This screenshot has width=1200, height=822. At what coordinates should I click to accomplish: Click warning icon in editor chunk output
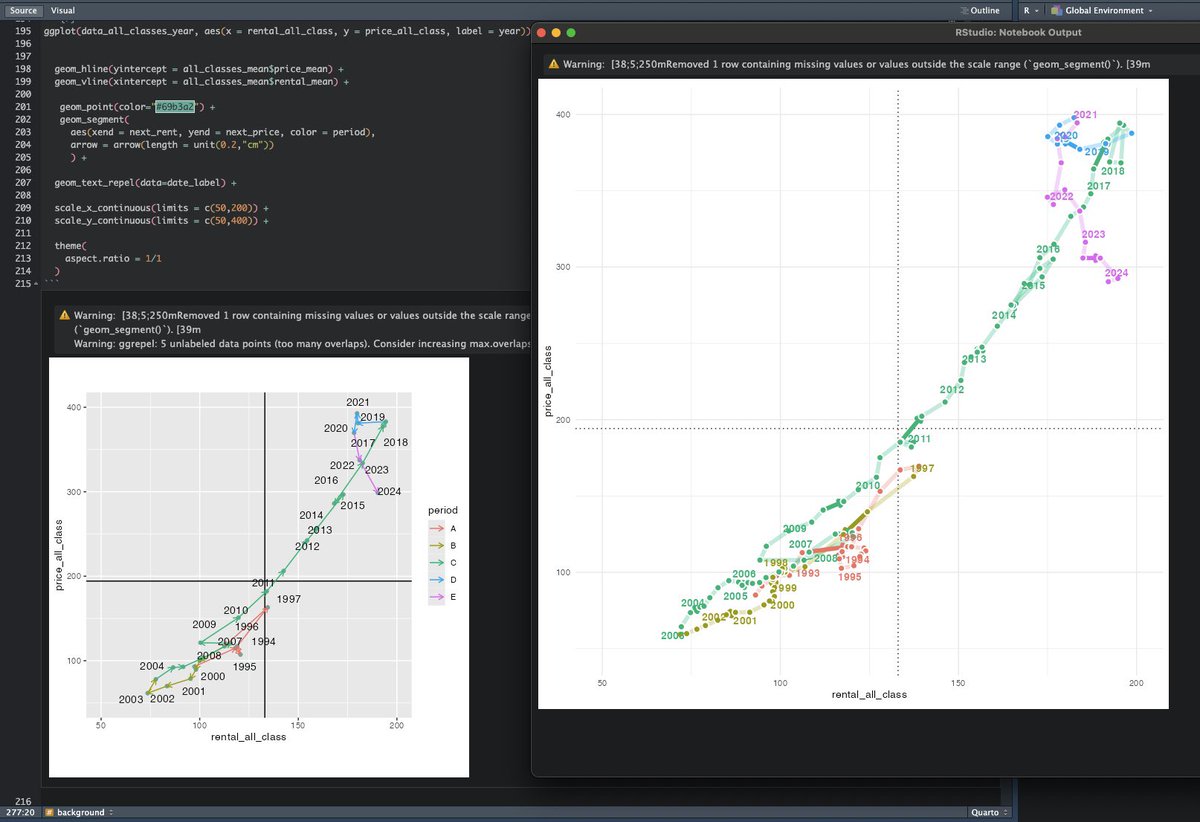point(65,315)
